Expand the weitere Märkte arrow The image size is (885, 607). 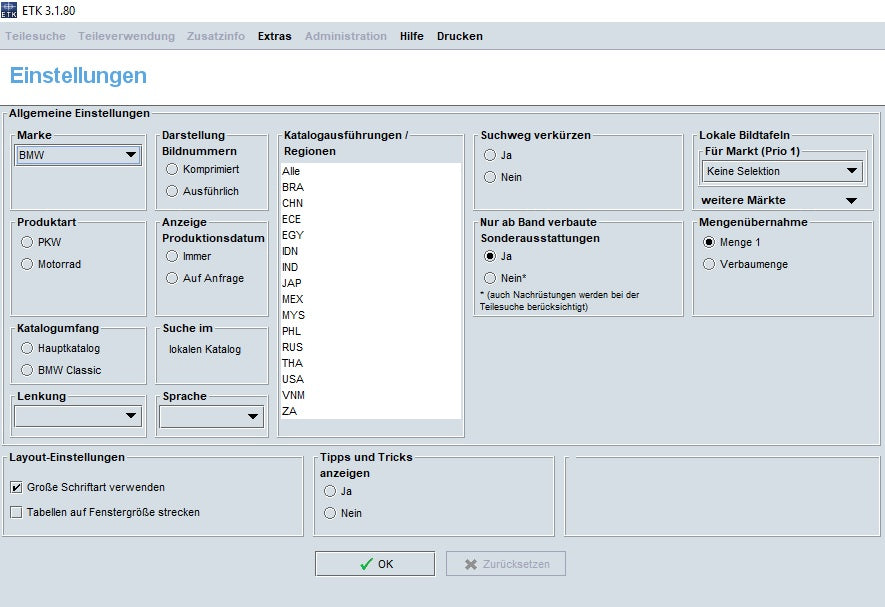point(851,200)
